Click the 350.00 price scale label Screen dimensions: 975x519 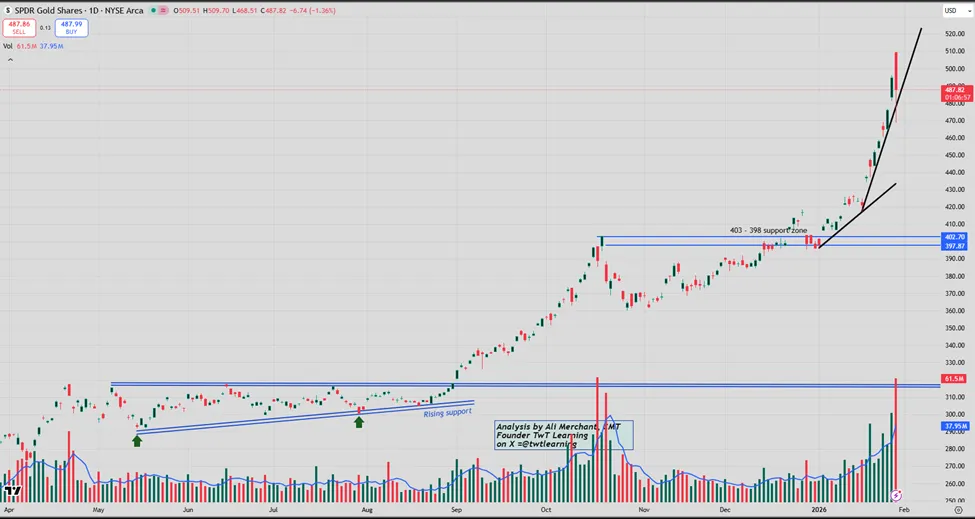point(954,328)
